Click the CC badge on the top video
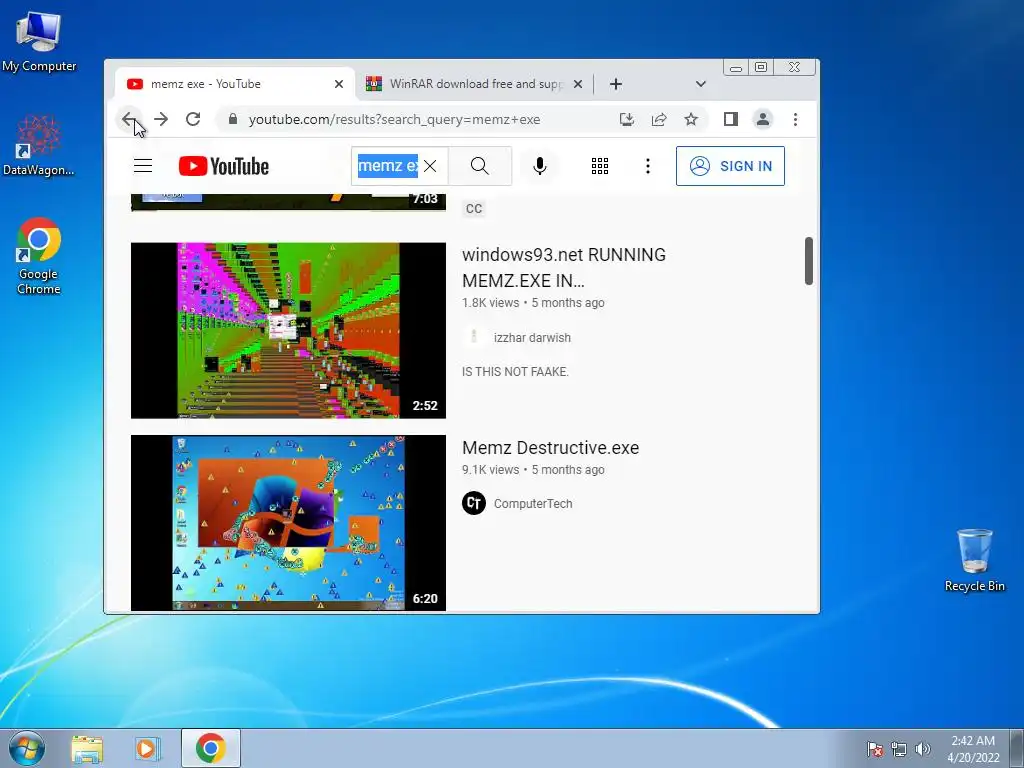Screen dimensions: 1024x768 (473, 208)
